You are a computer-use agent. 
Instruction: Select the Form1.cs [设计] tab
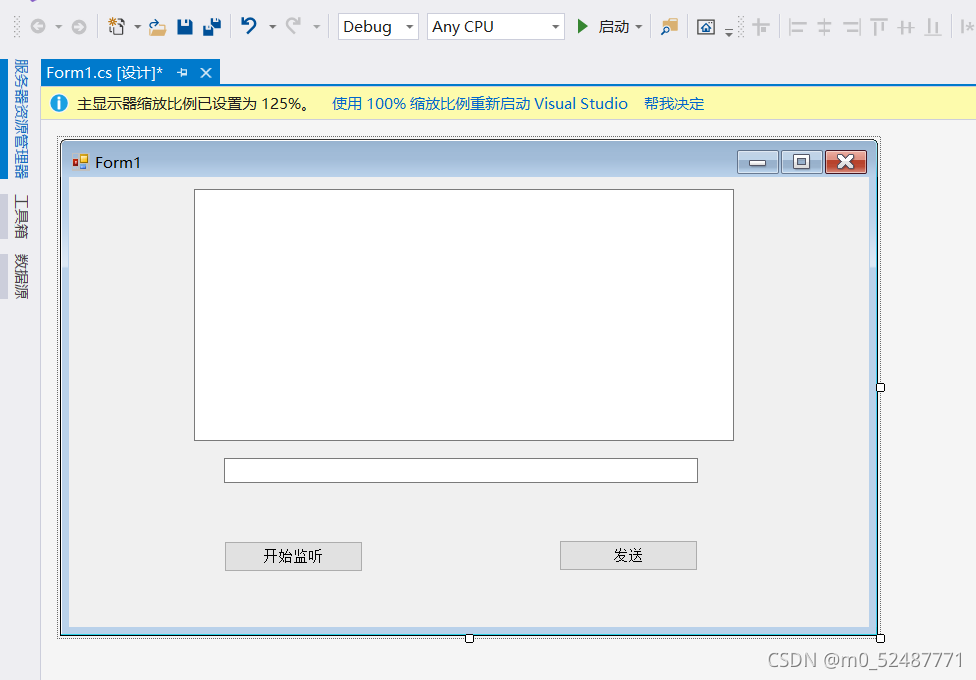click(x=105, y=73)
